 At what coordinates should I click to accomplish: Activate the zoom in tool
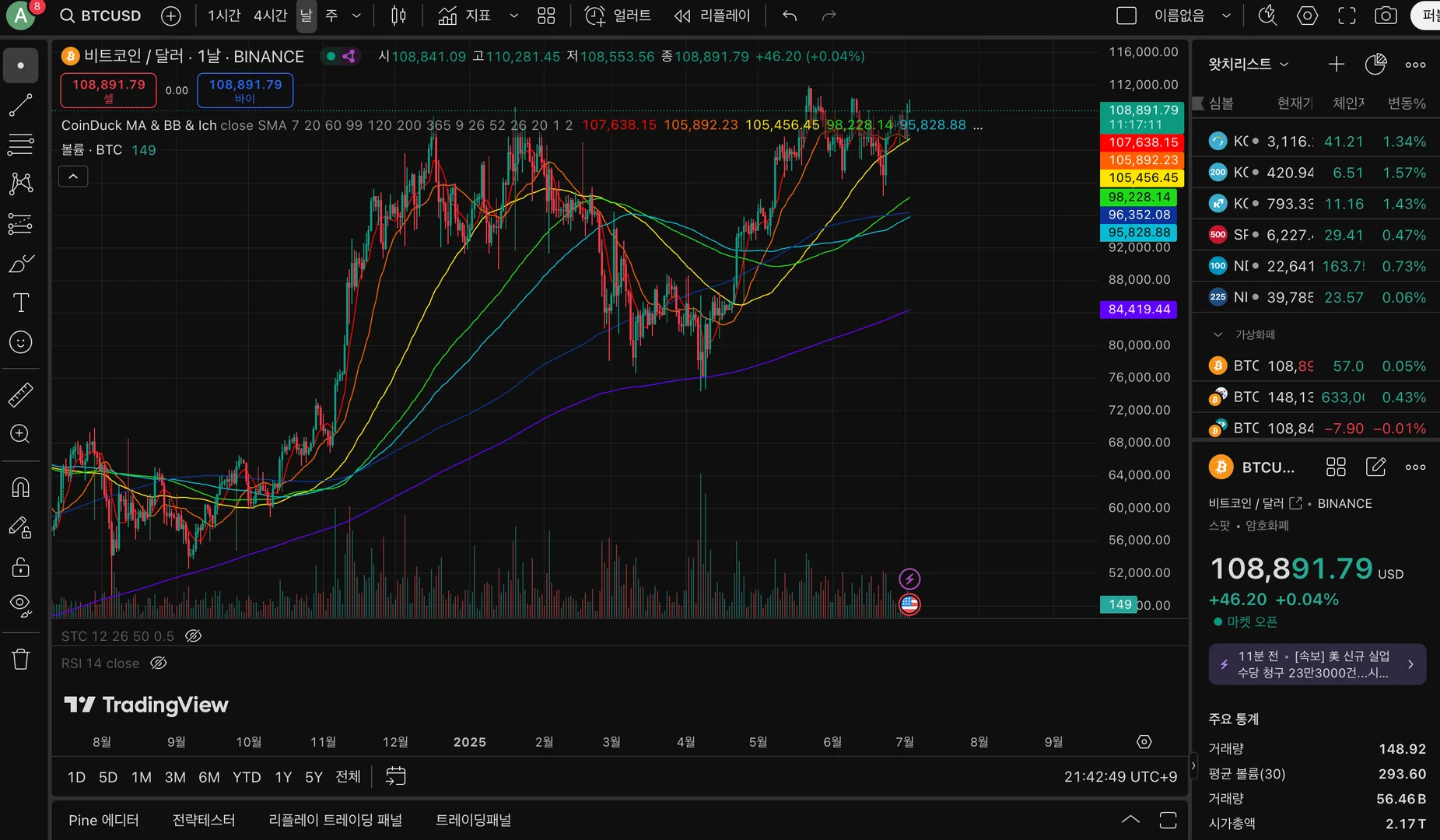click(x=21, y=434)
